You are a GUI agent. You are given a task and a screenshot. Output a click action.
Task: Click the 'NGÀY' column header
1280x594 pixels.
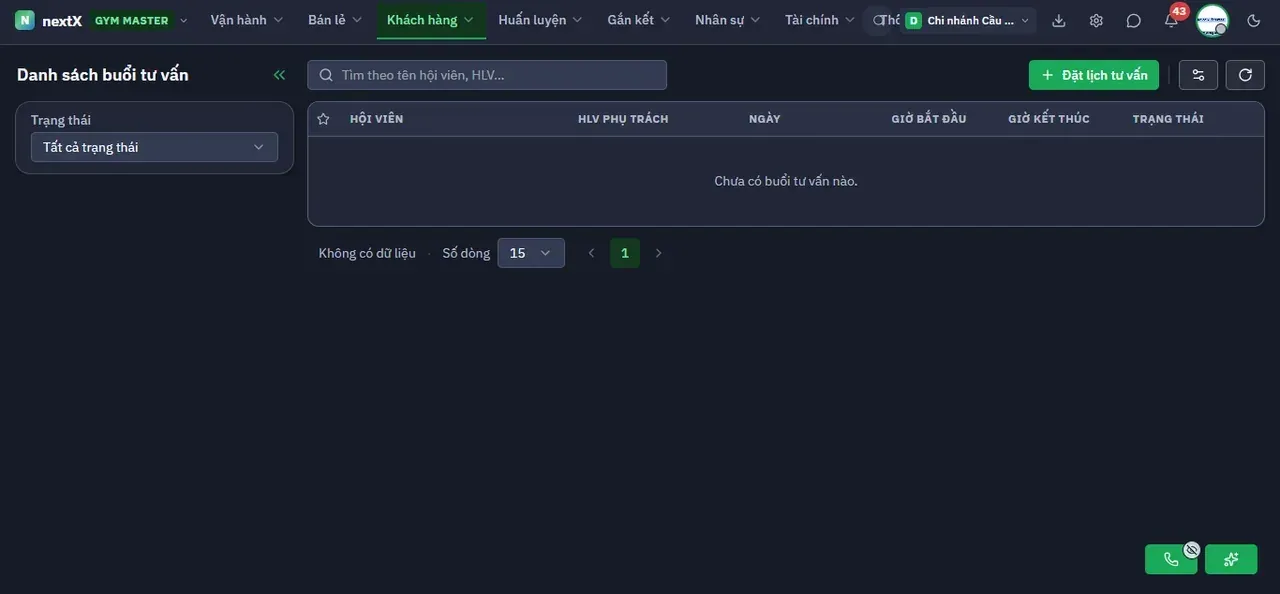point(764,119)
